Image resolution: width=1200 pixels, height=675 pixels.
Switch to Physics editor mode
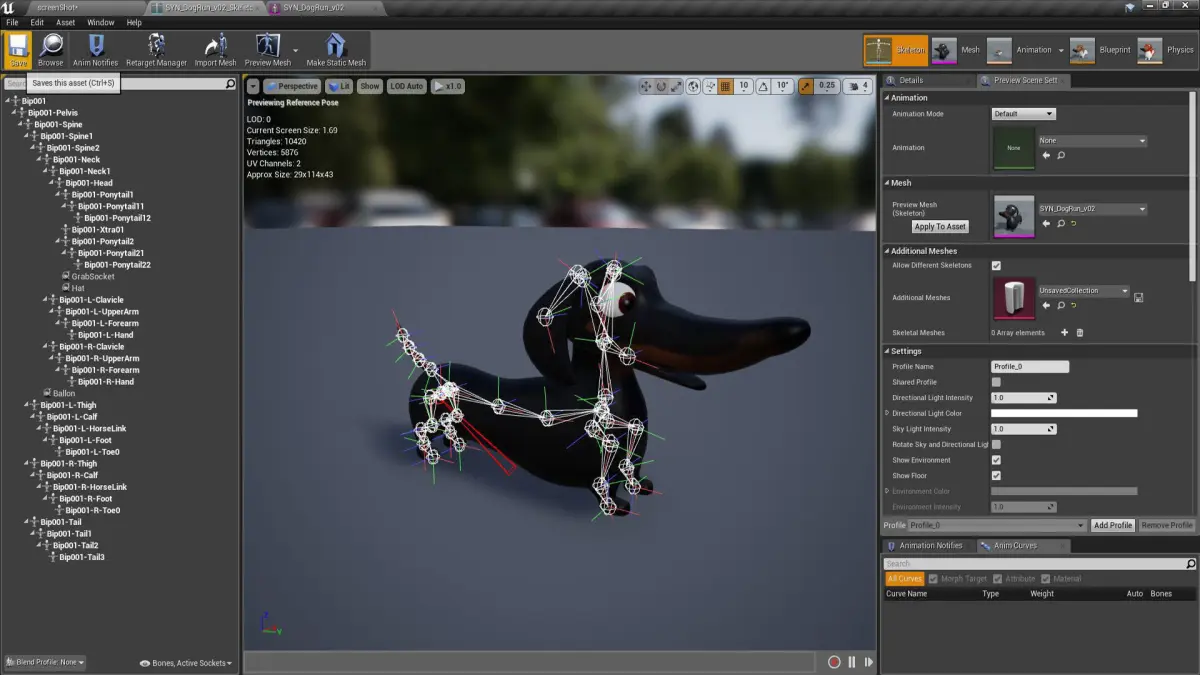click(1166, 50)
